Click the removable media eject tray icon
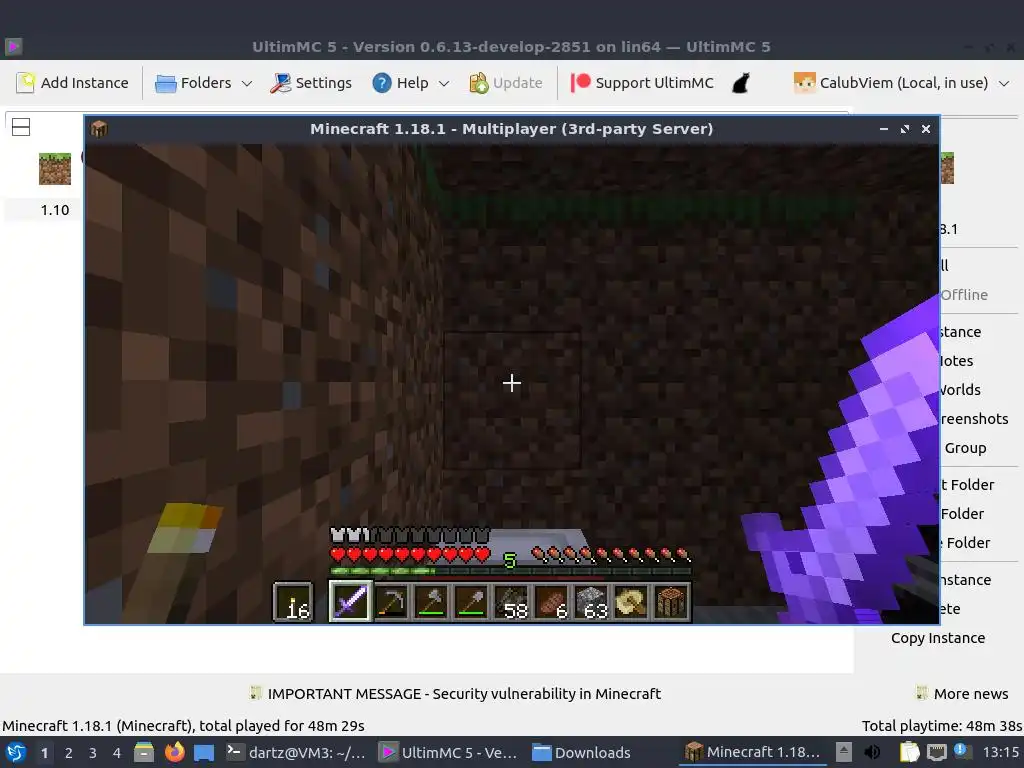 point(844,752)
